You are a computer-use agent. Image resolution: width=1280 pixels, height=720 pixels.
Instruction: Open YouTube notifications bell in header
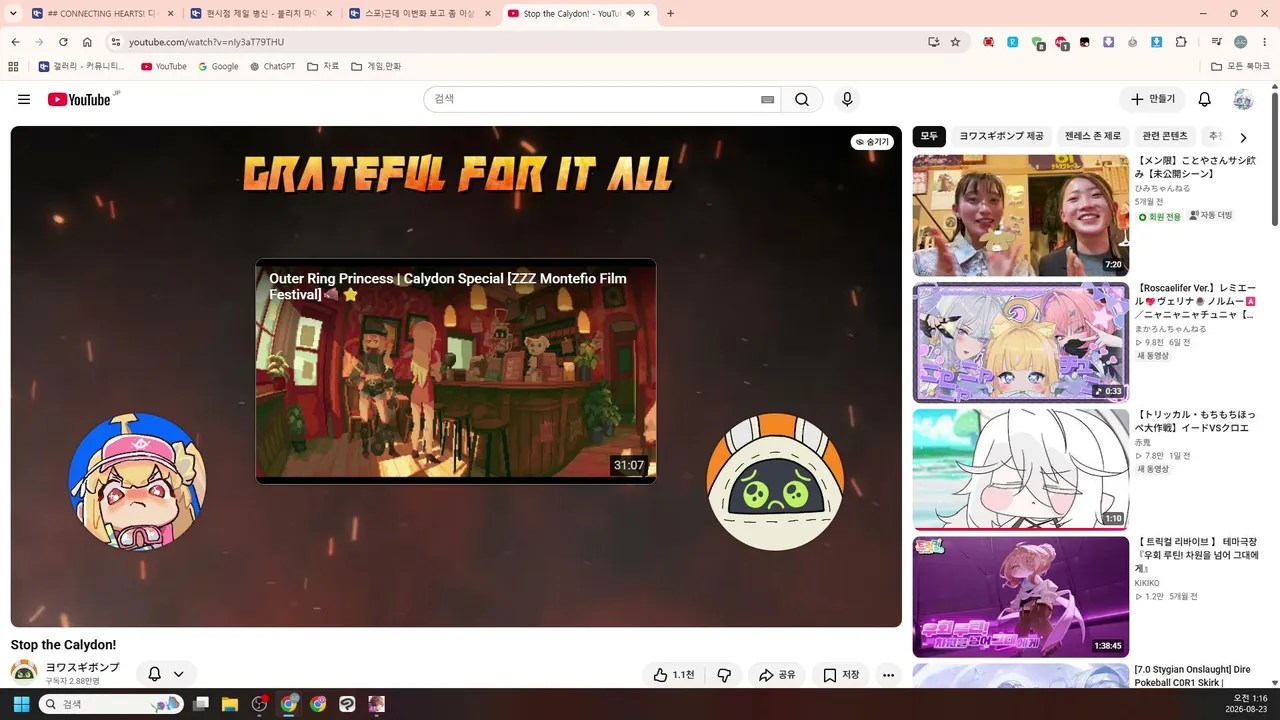click(x=1205, y=99)
